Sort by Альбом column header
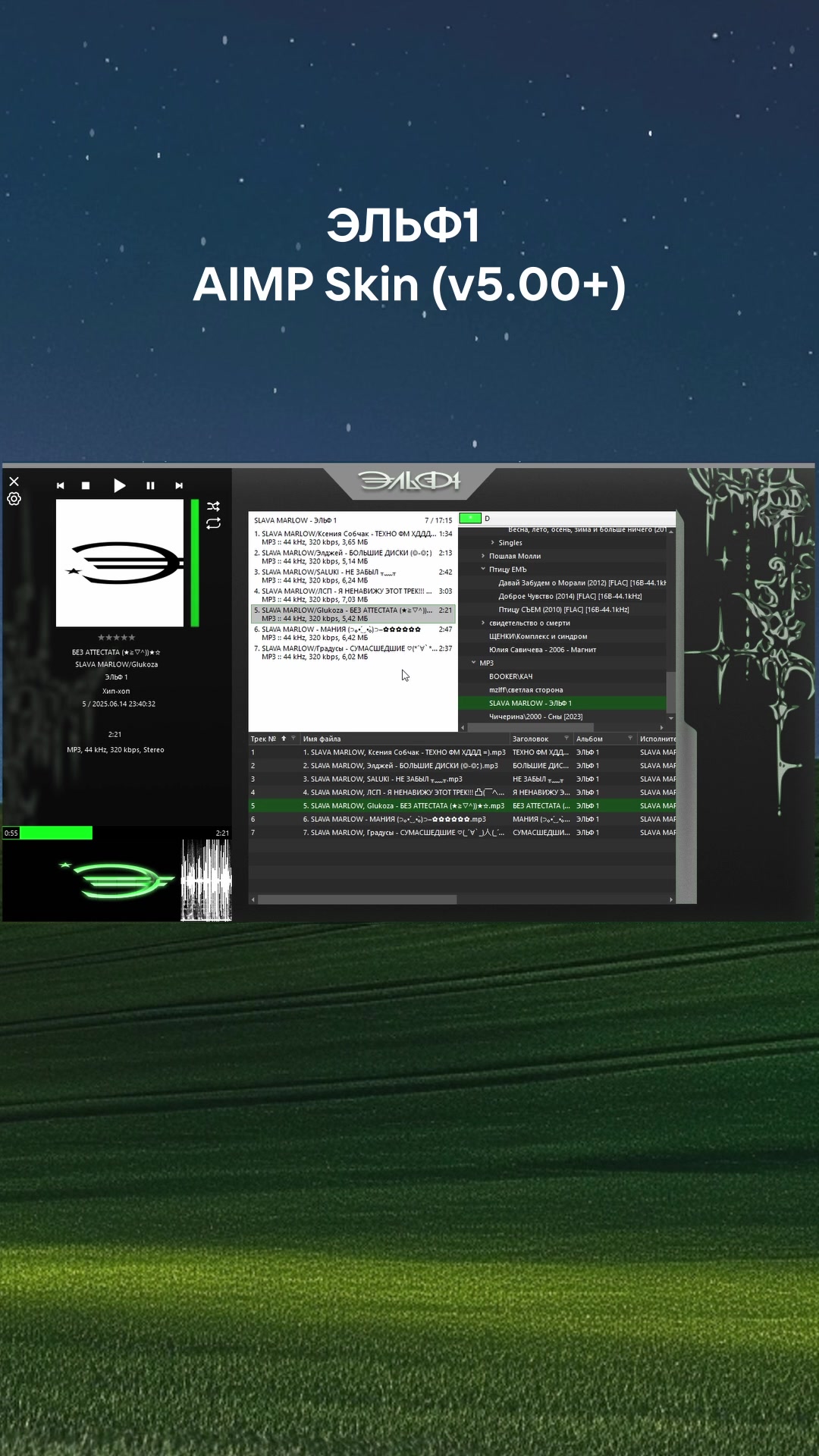The image size is (819, 1456). (x=589, y=739)
